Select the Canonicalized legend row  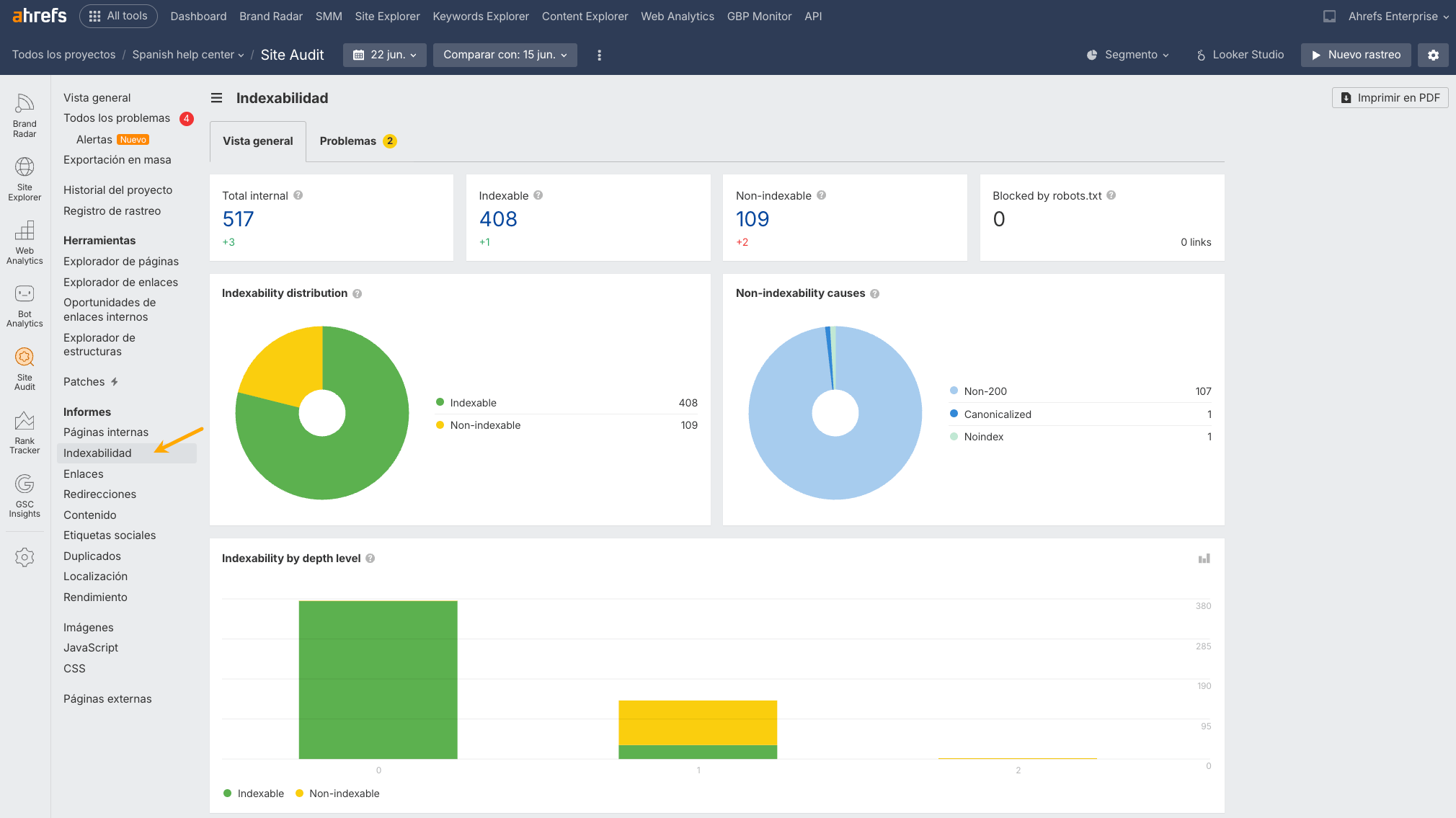pyautogui.click(x=1080, y=414)
